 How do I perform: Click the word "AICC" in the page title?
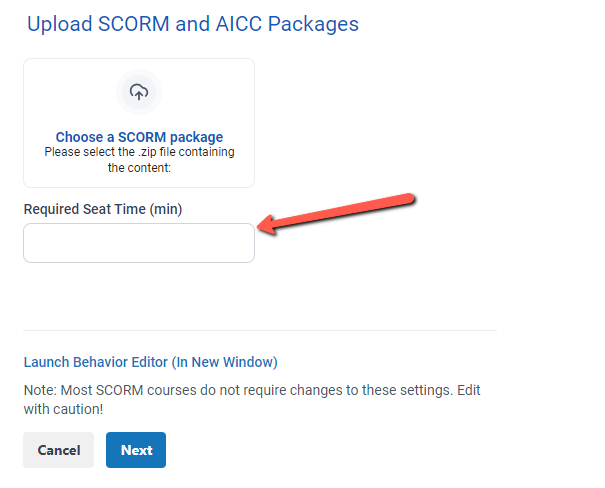coord(239,24)
